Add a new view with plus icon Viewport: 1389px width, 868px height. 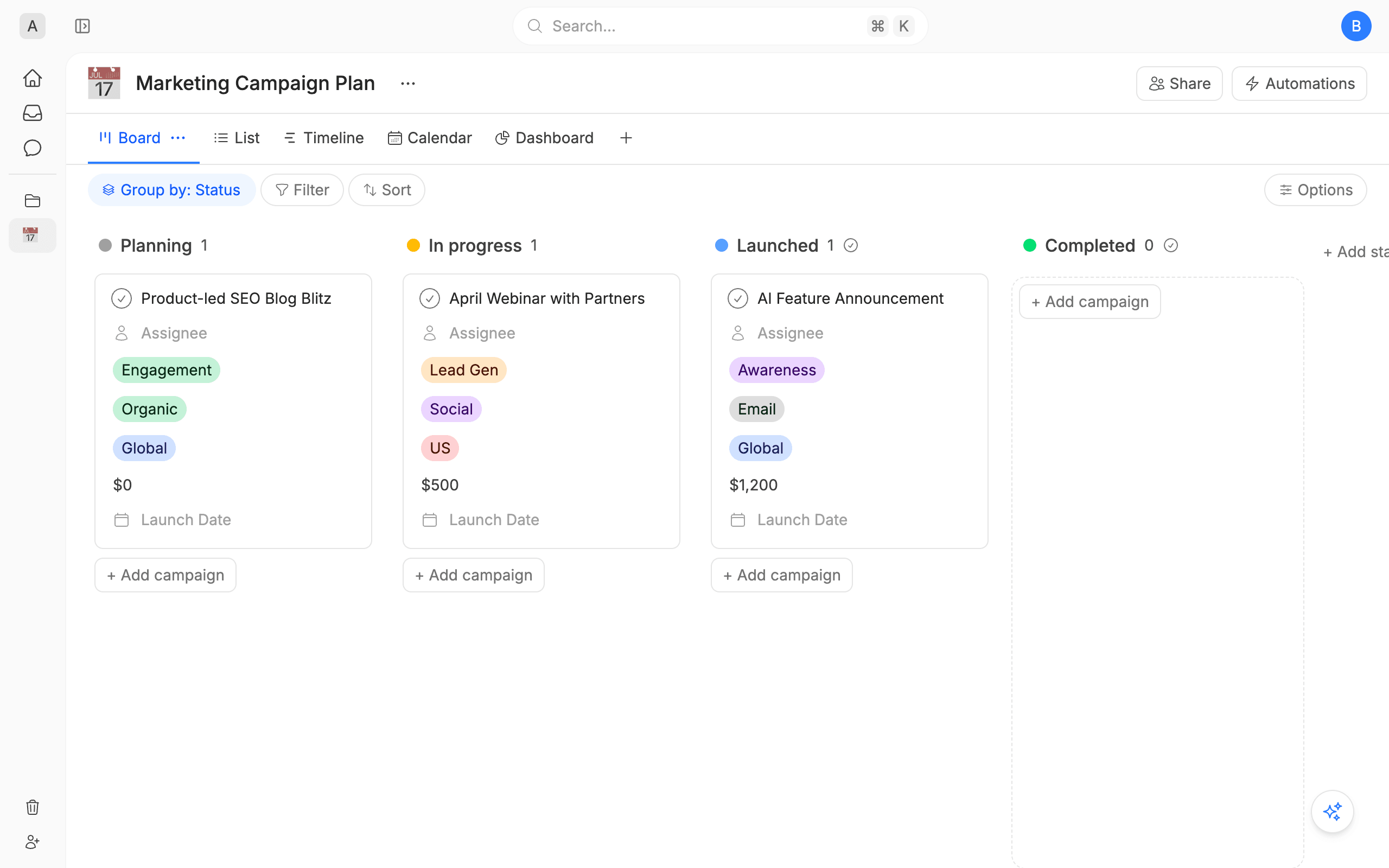click(626, 138)
